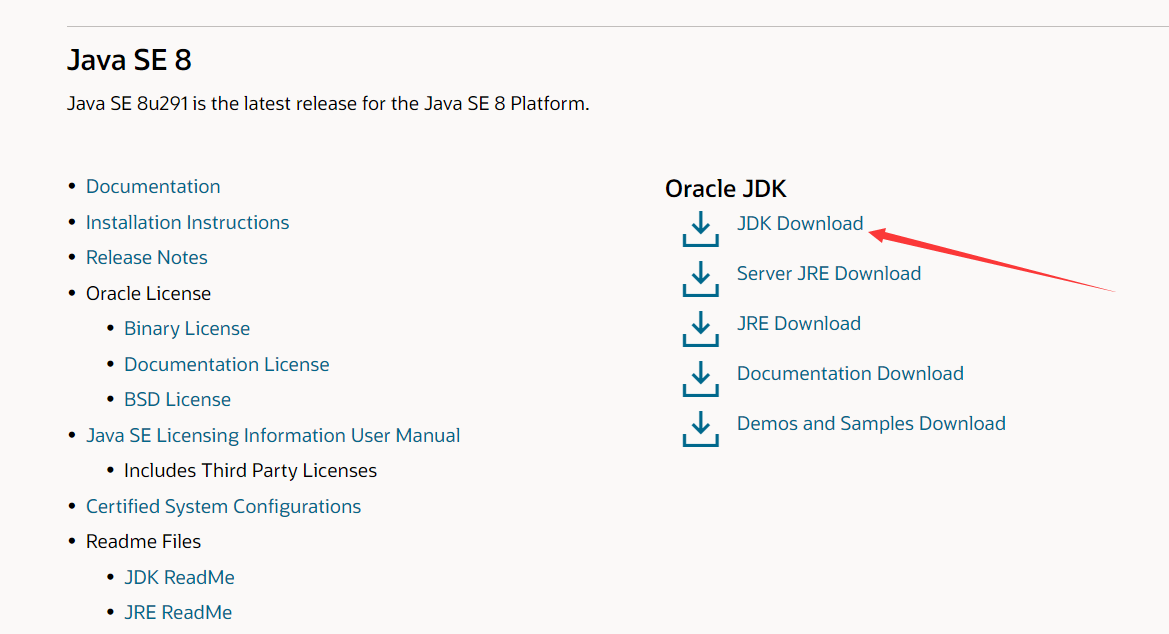Screen dimensions: 1169x634
Task: Open Java SE Licensing Information User Manual
Action: coord(273,436)
